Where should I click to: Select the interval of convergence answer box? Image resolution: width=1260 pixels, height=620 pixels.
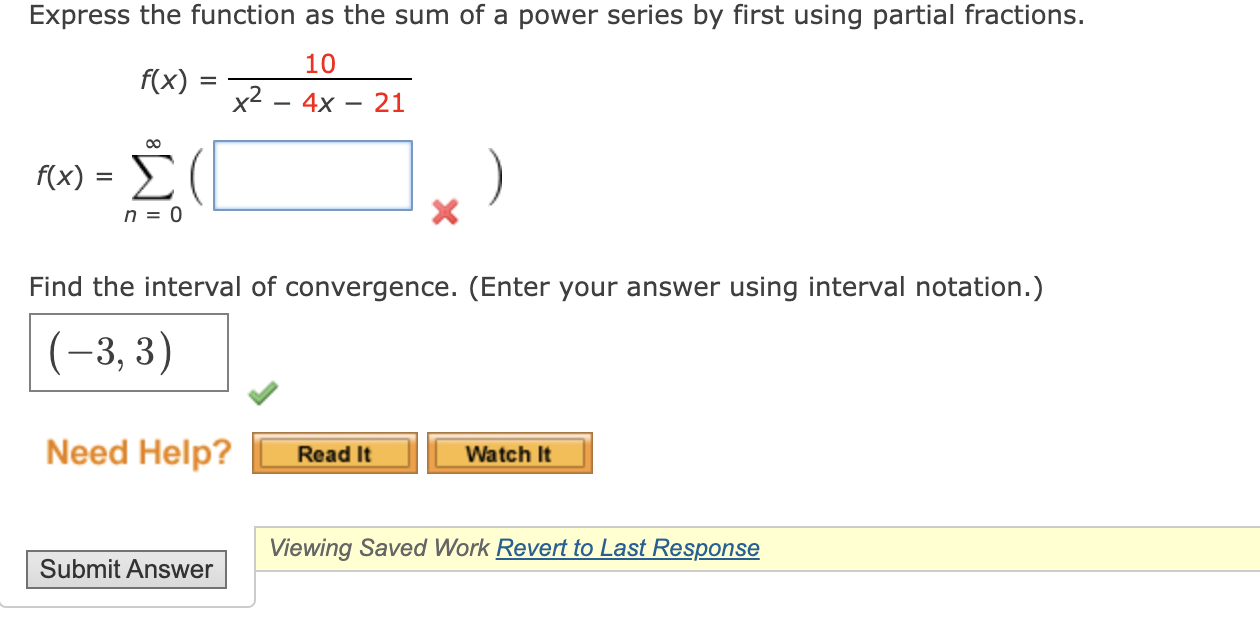coord(128,352)
